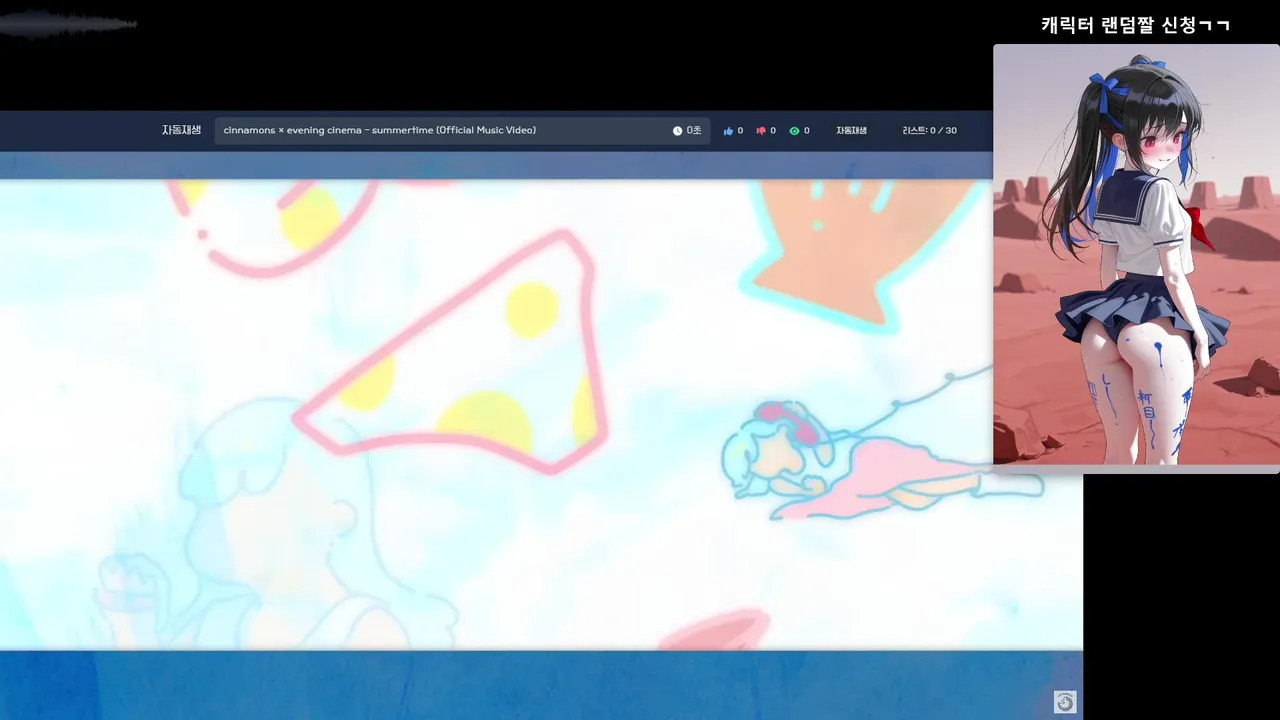Click the 캐릭터 랜덤짤 신청 heading text
The width and height of the screenshot is (1280, 720).
coord(1135,25)
